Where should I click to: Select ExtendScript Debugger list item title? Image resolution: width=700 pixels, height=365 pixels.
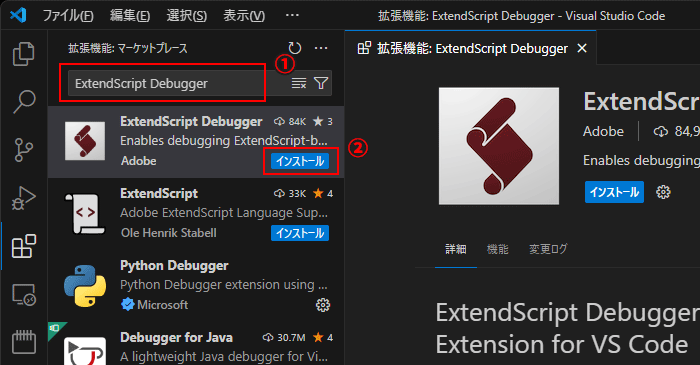tap(191, 121)
